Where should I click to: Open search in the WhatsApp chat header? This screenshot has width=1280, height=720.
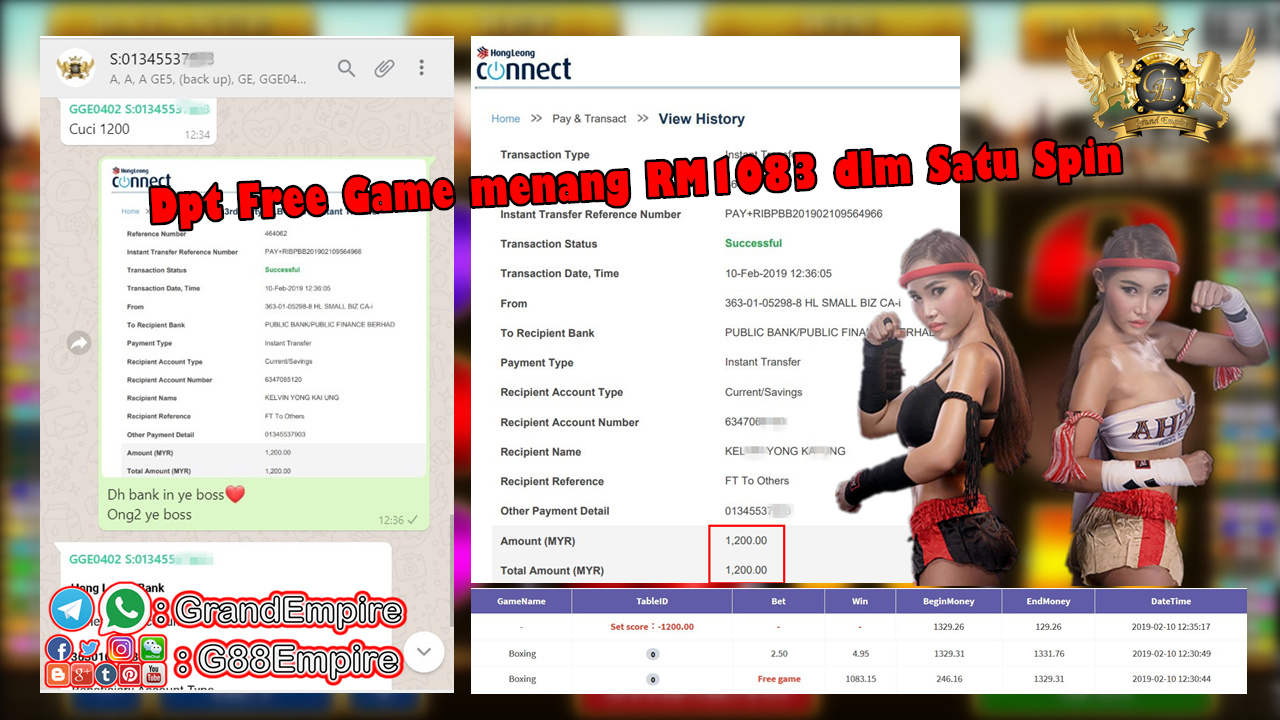[346, 68]
